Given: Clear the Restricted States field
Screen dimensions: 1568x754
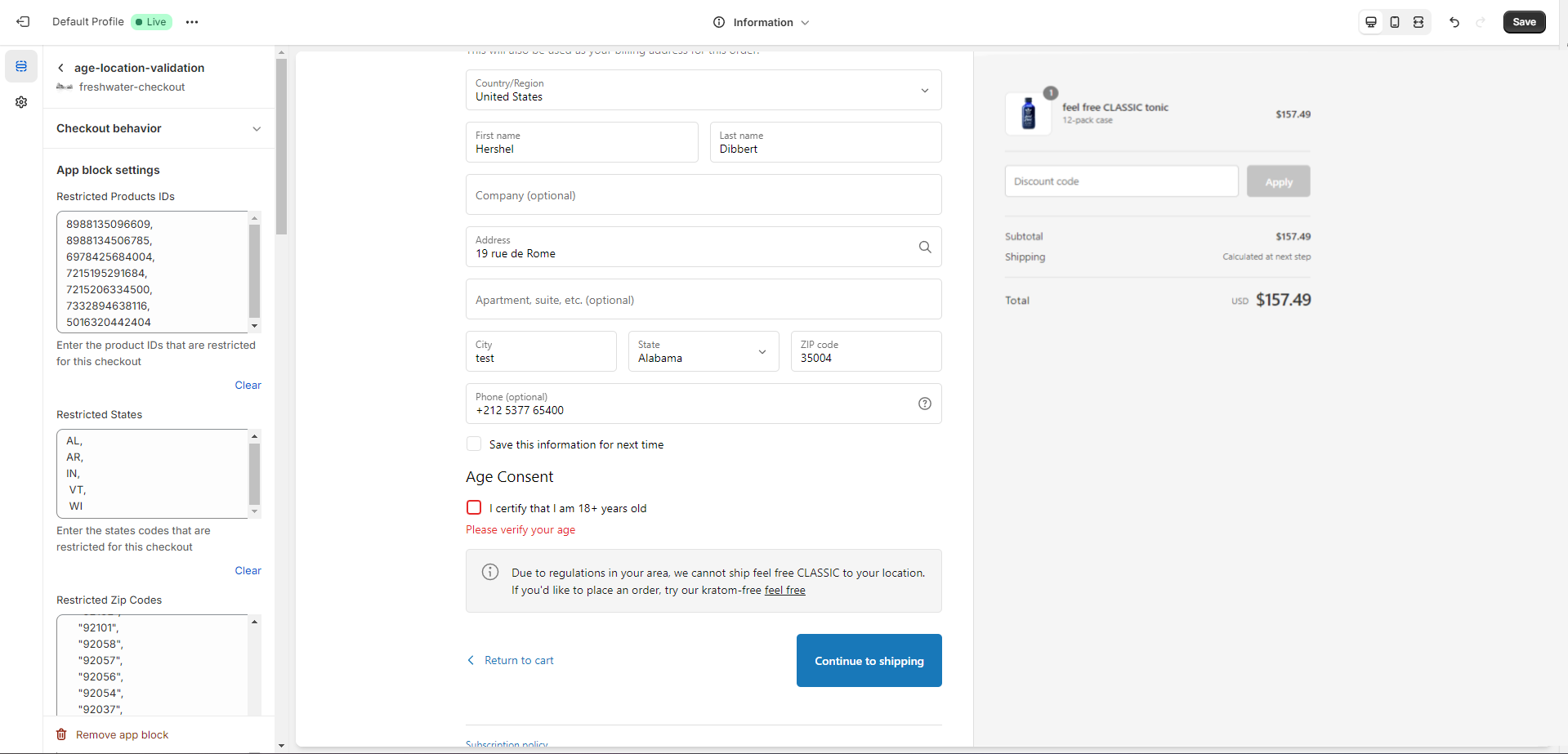Looking at the screenshot, I should tap(248, 570).
